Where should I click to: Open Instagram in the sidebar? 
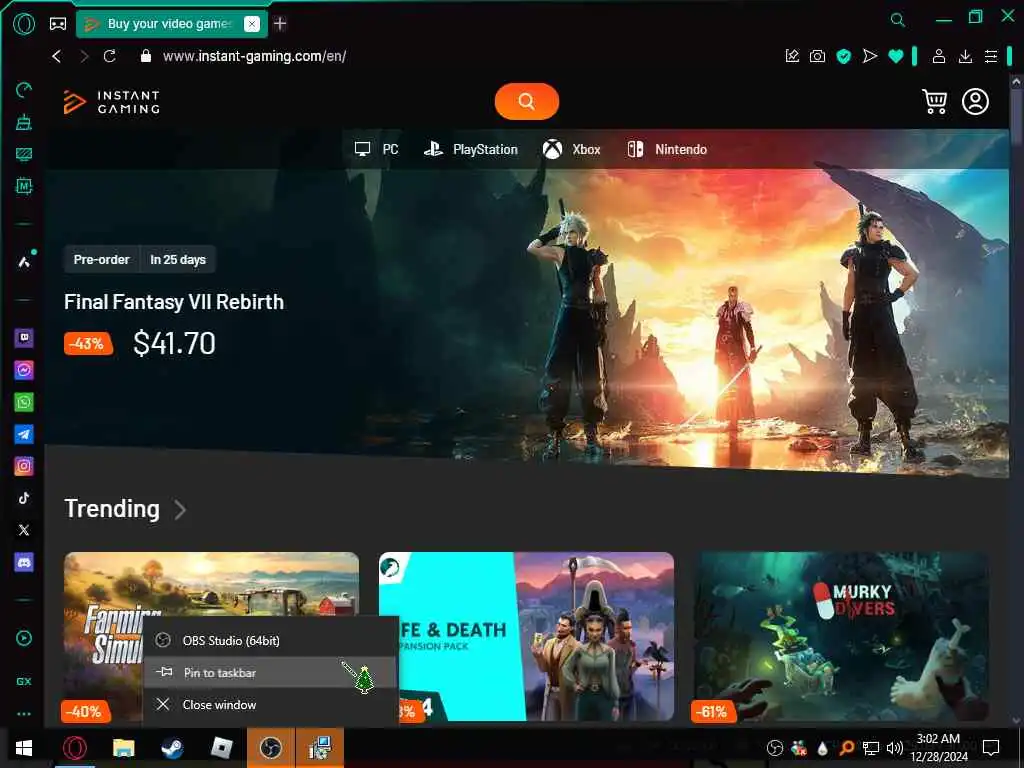click(x=24, y=466)
